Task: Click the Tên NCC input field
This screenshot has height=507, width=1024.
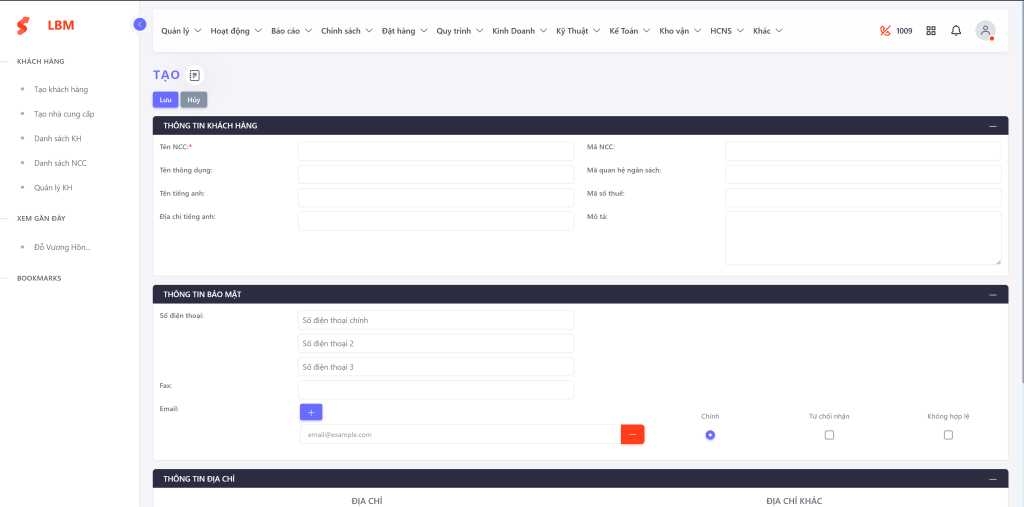Action: (x=435, y=151)
